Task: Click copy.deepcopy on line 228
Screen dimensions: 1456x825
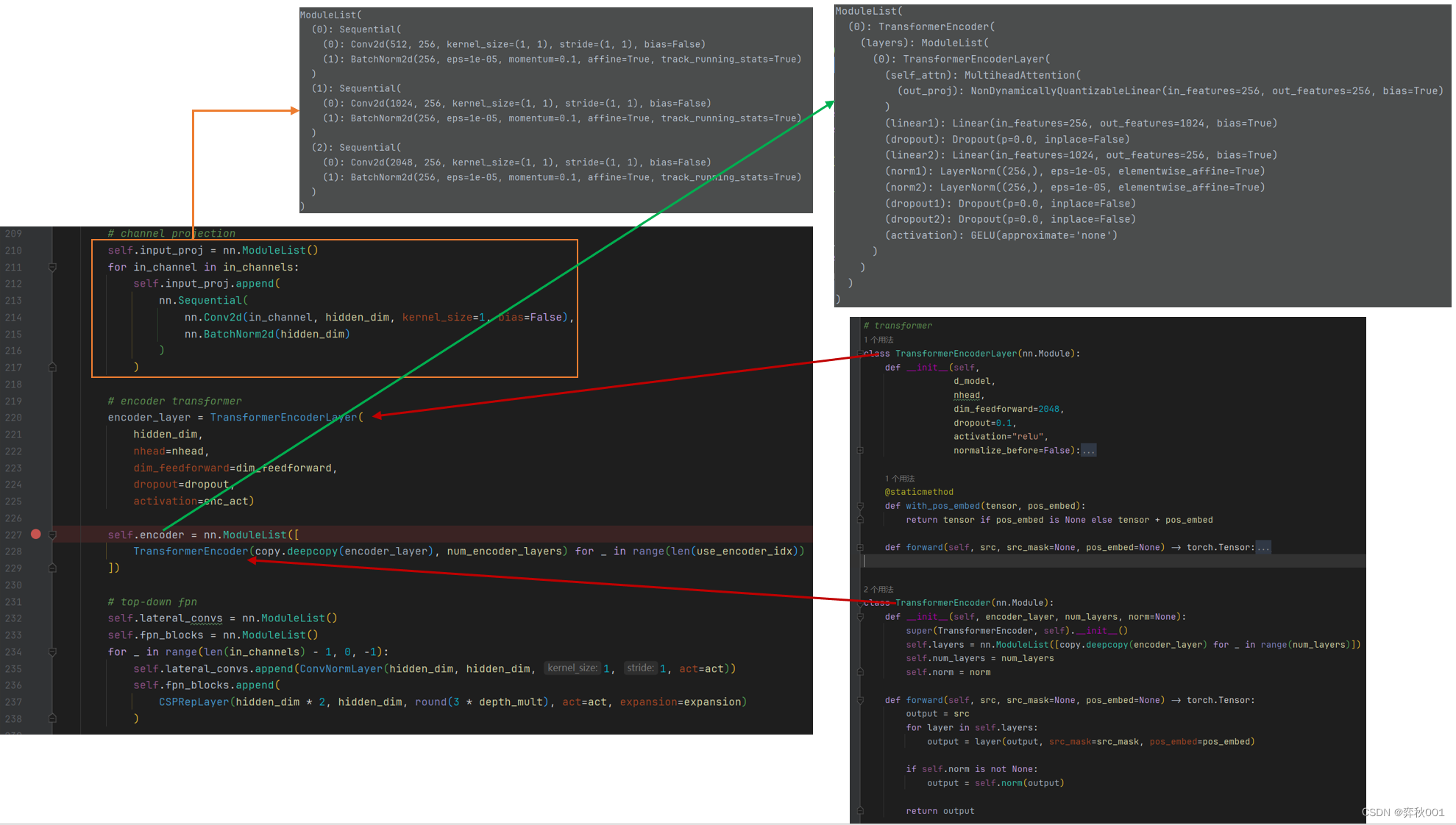Action: (x=296, y=551)
